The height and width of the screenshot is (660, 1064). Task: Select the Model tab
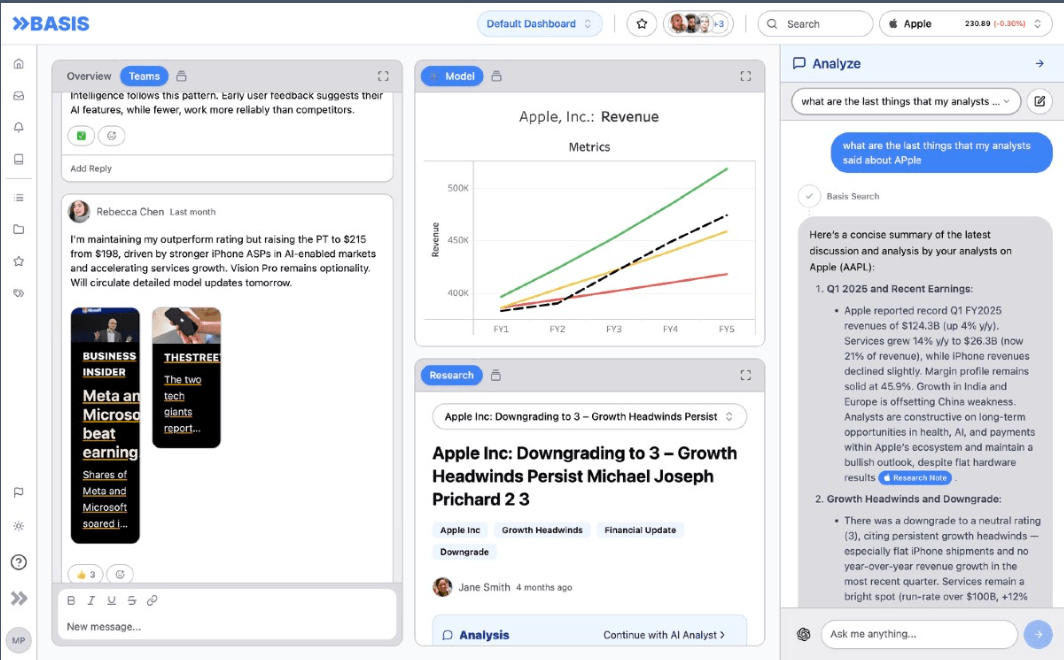[452, 76]
